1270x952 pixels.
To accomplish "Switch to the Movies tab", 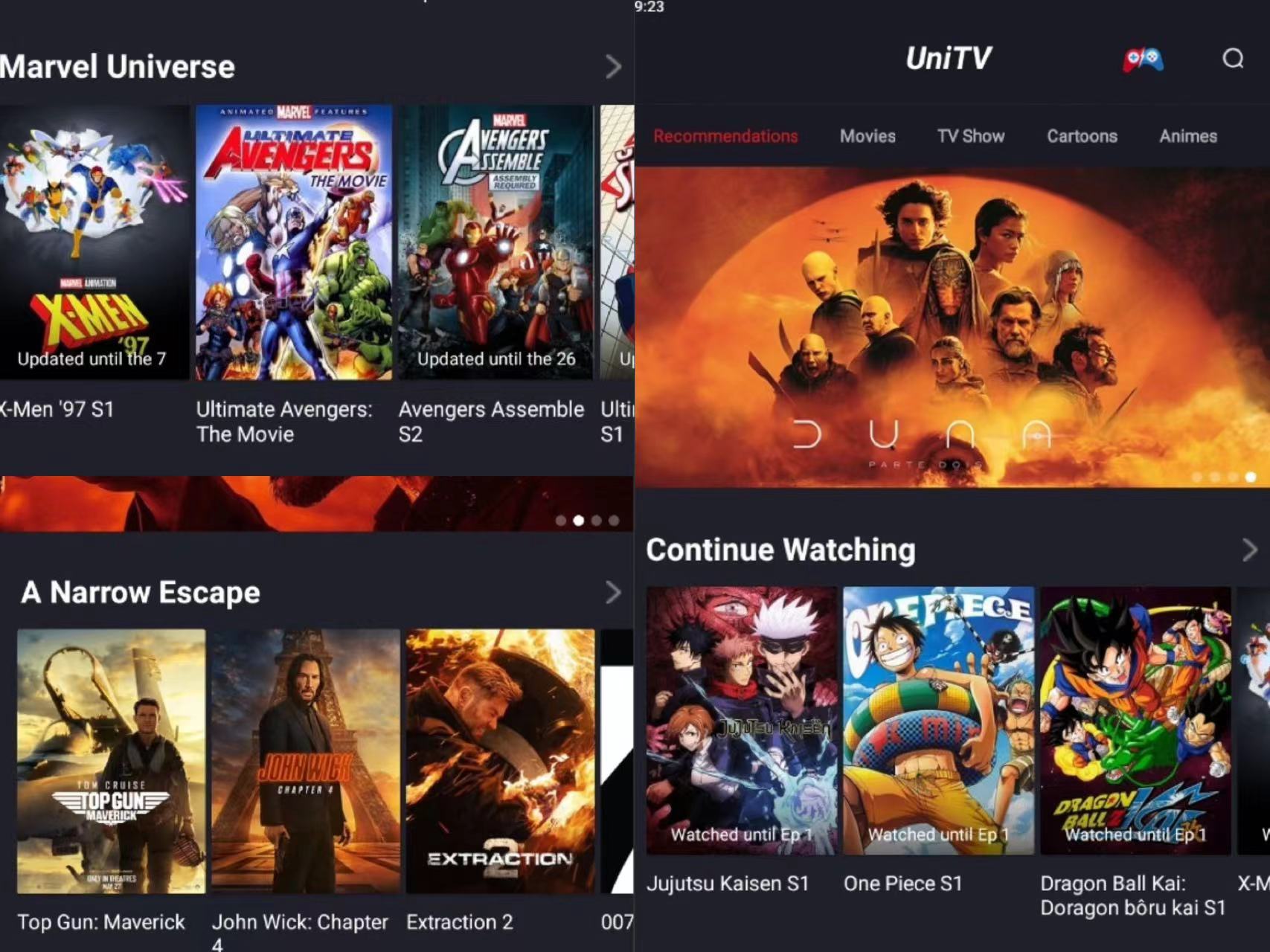I will click(867, 136).
